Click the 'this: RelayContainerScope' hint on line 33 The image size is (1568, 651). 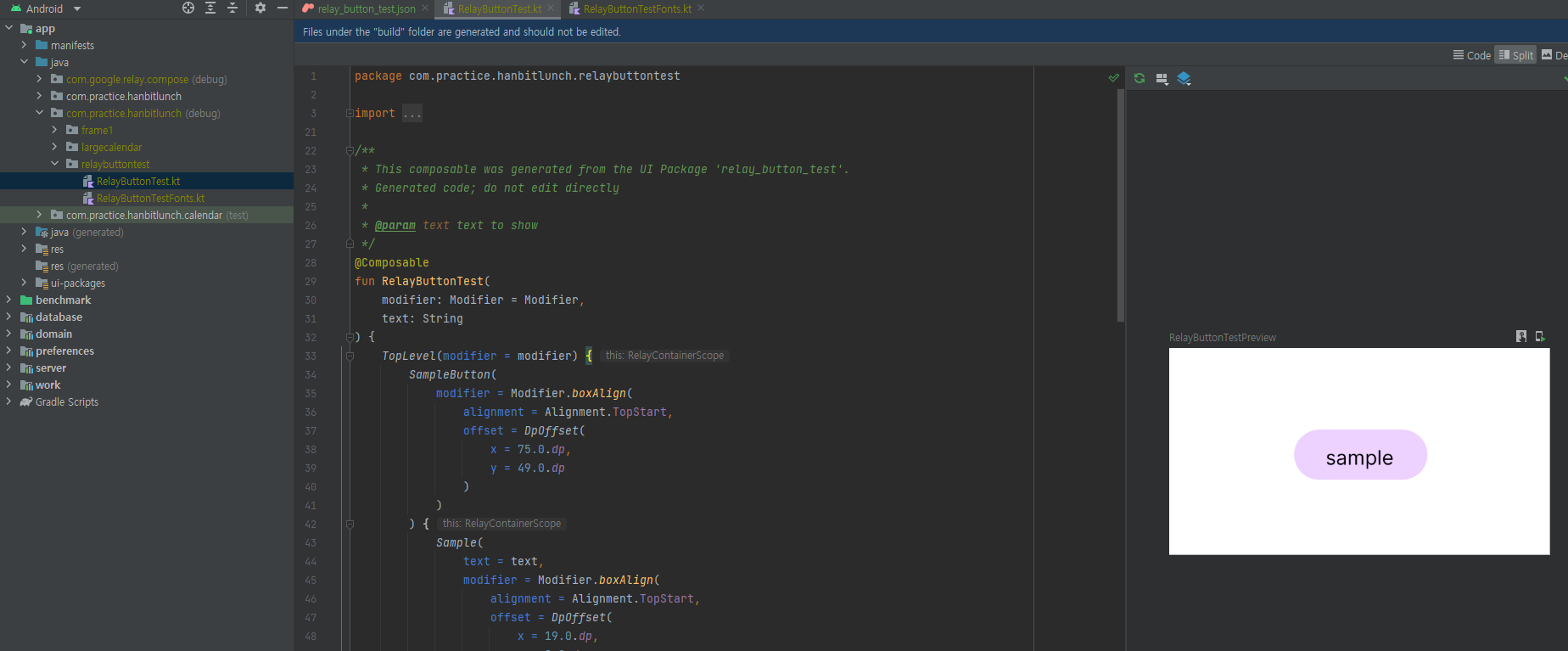tap(664, 356)
